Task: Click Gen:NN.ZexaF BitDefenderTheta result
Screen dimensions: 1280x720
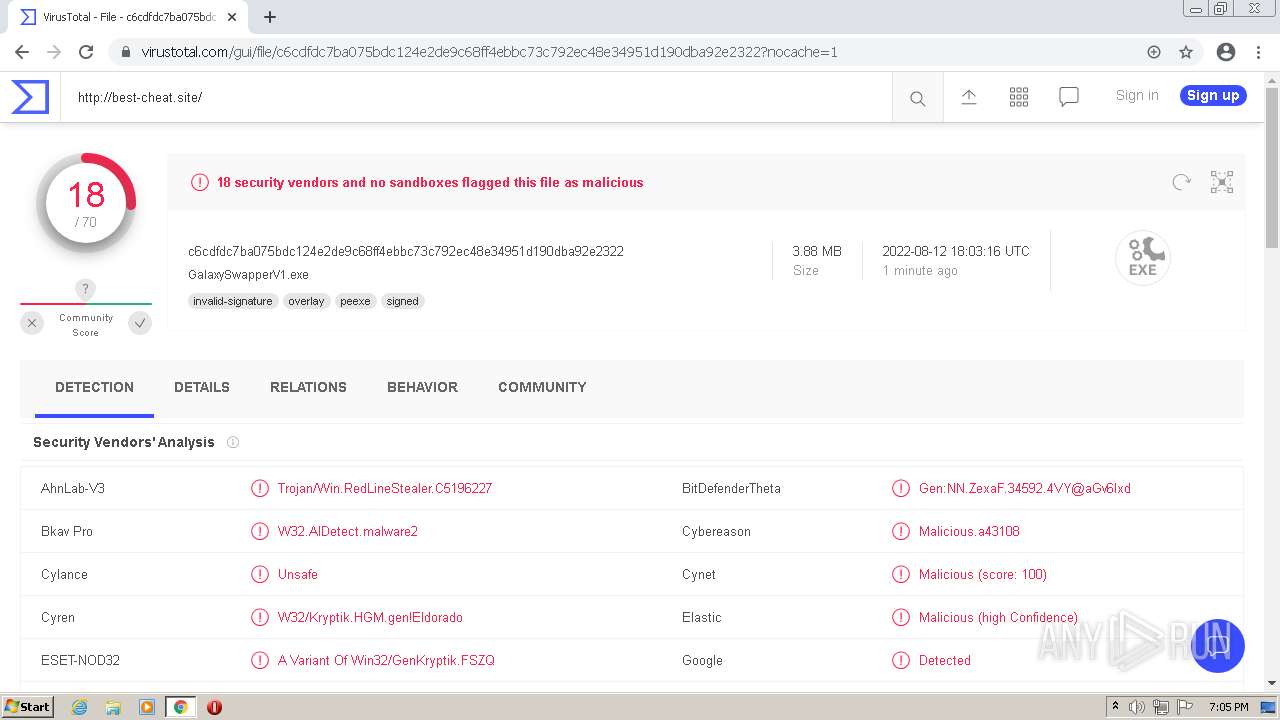Action: point(1025,488)
